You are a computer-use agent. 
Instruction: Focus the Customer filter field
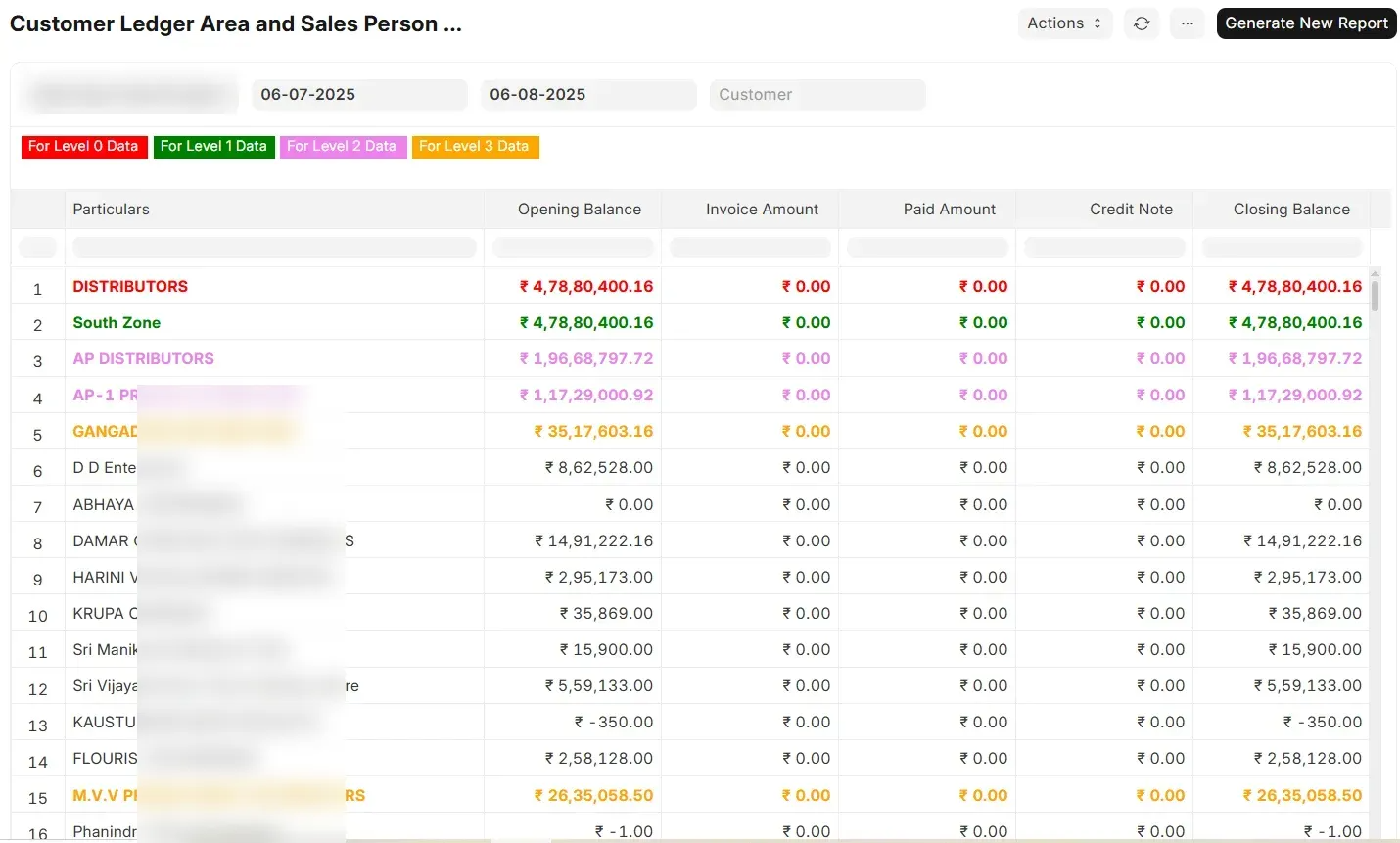(x=817, y=95)
